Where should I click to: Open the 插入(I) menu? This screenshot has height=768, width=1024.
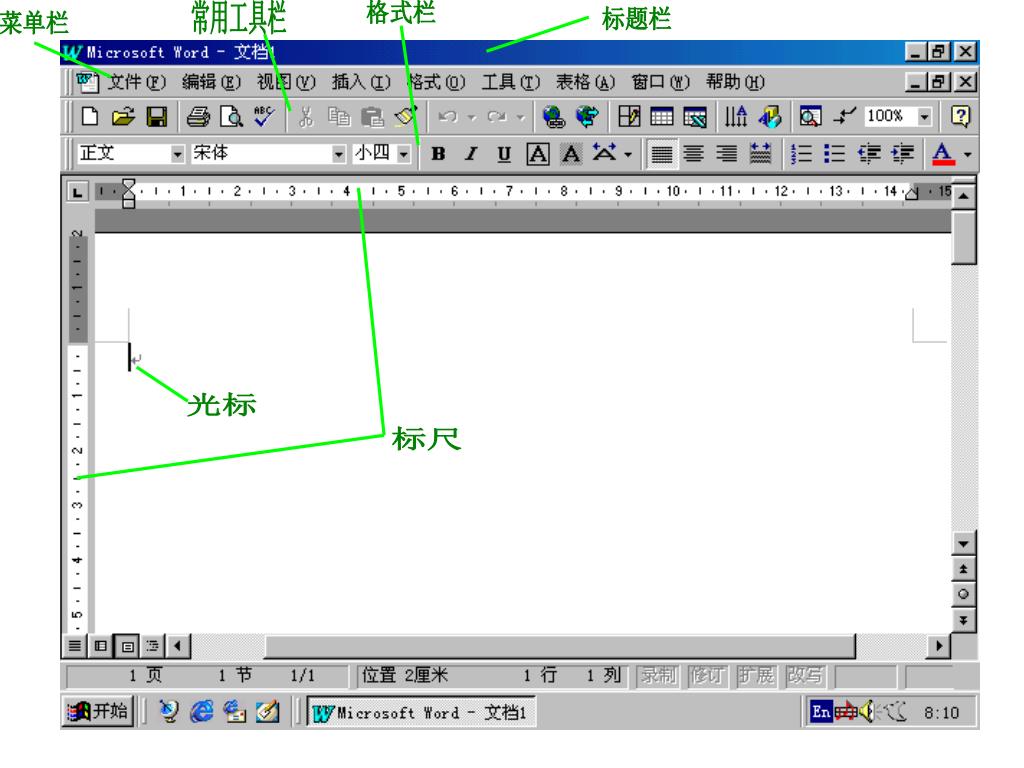pyautogui.click(x=361, y=82)
